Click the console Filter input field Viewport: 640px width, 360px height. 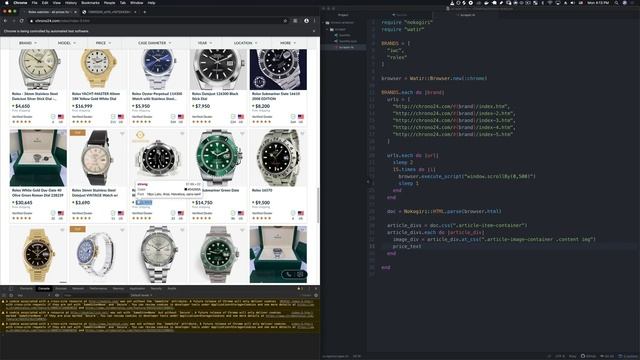coord(94,295)
